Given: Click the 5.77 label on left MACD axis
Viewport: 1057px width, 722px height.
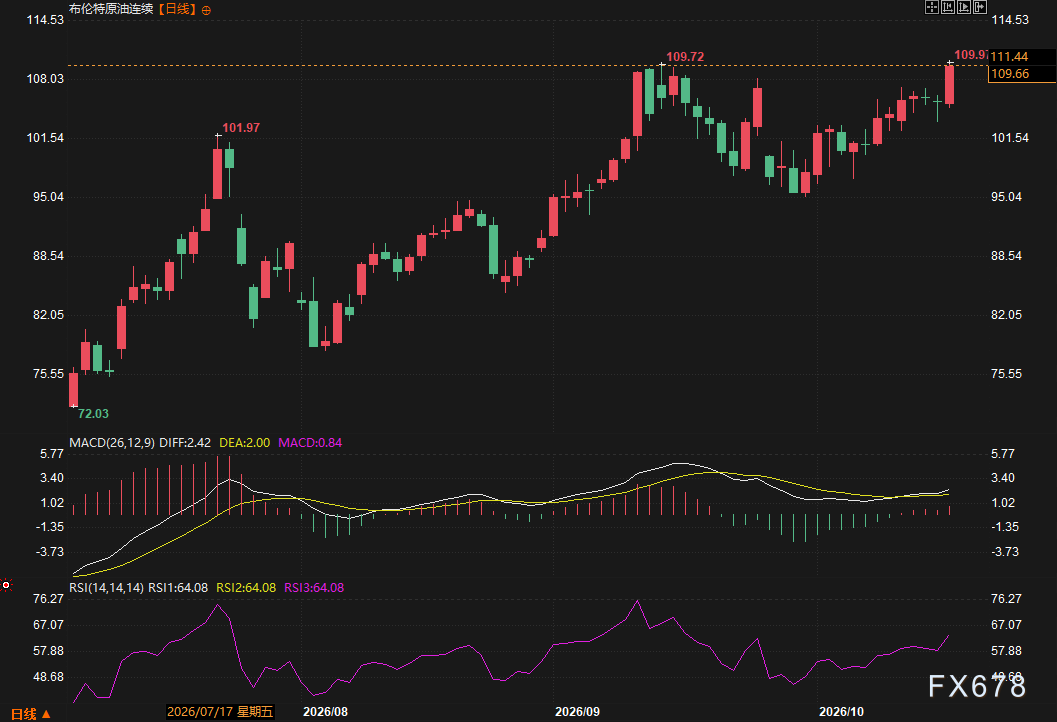Looking at the screenshot, I should click(52, 454).
